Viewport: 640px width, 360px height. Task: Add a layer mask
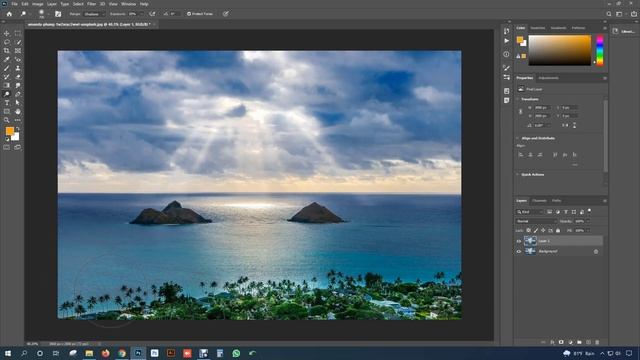(x=561, y=342)
